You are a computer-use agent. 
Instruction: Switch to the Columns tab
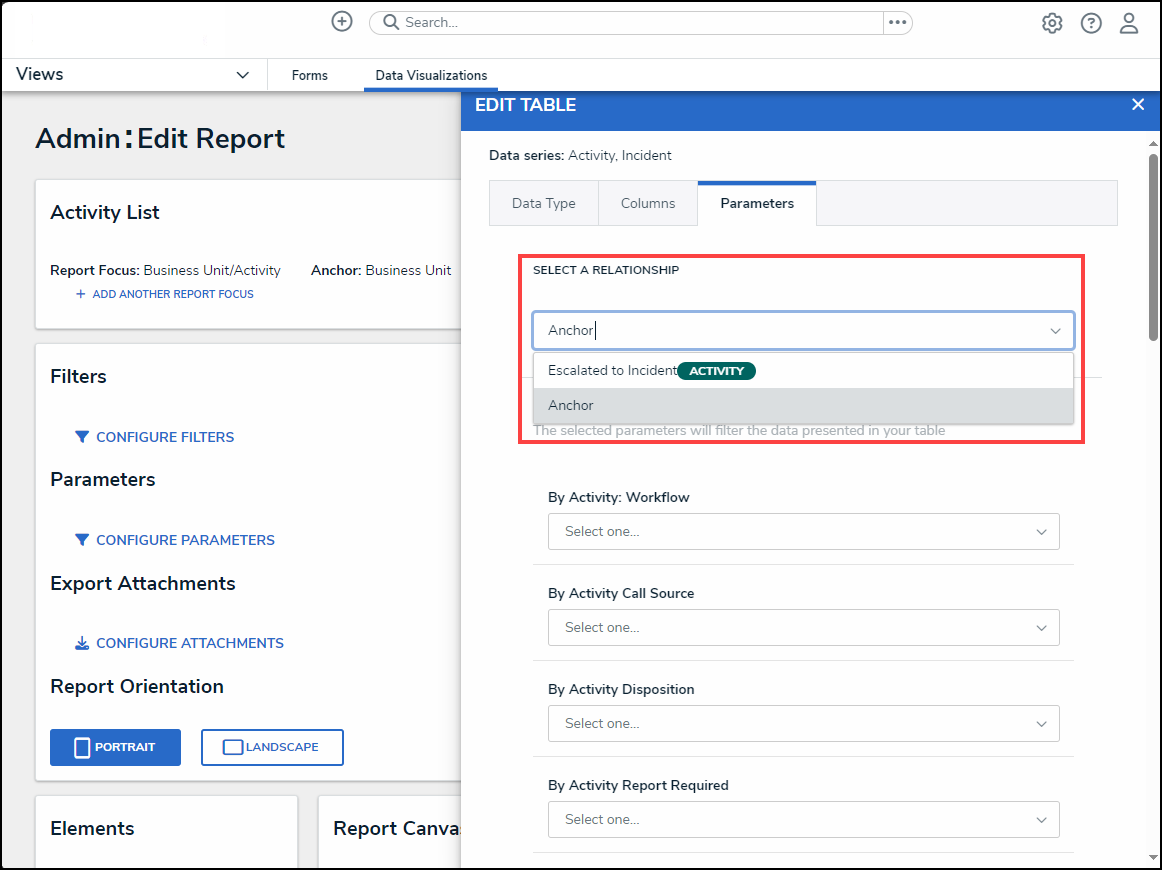pyautogui.click(x=648, y=203)
